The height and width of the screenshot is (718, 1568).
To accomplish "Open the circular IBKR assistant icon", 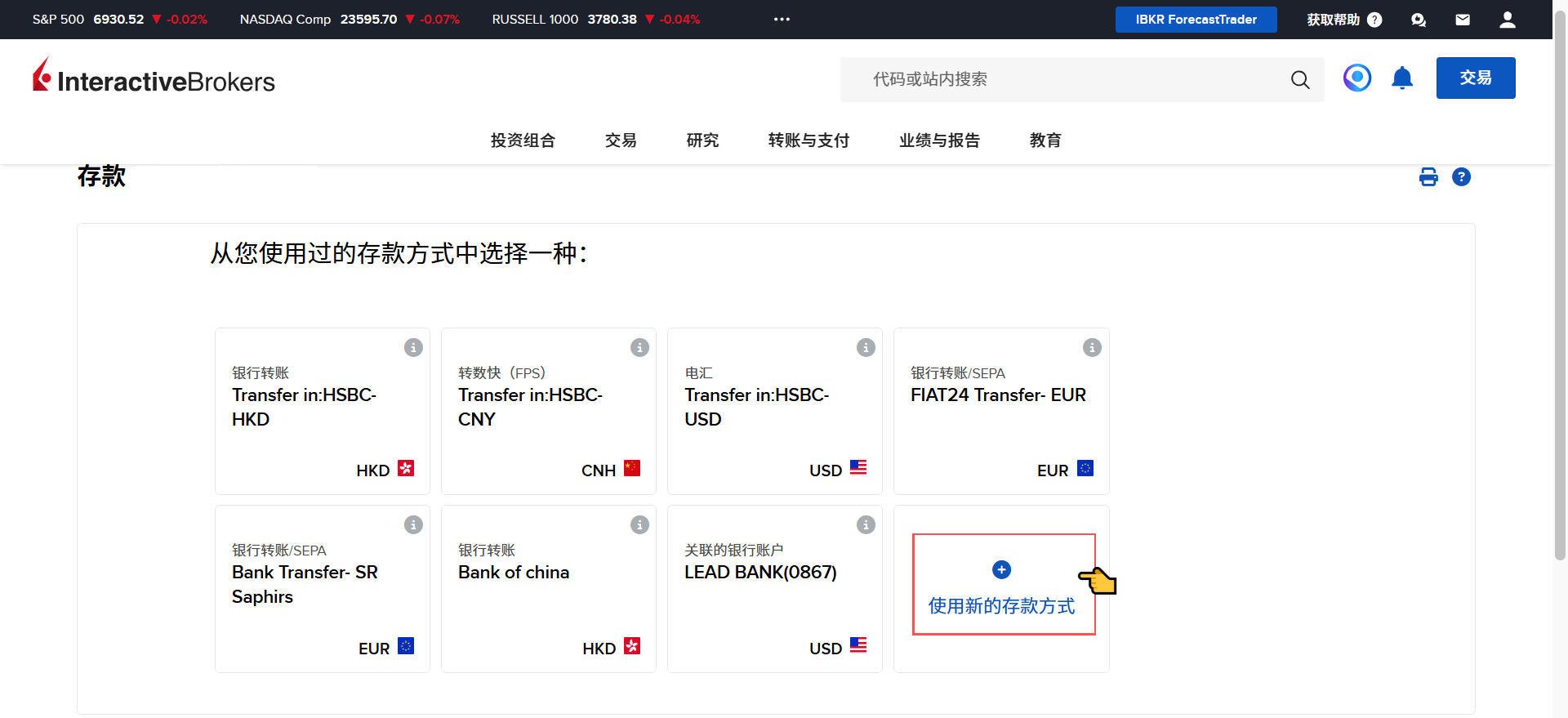I will click(x=1356, y=78).
